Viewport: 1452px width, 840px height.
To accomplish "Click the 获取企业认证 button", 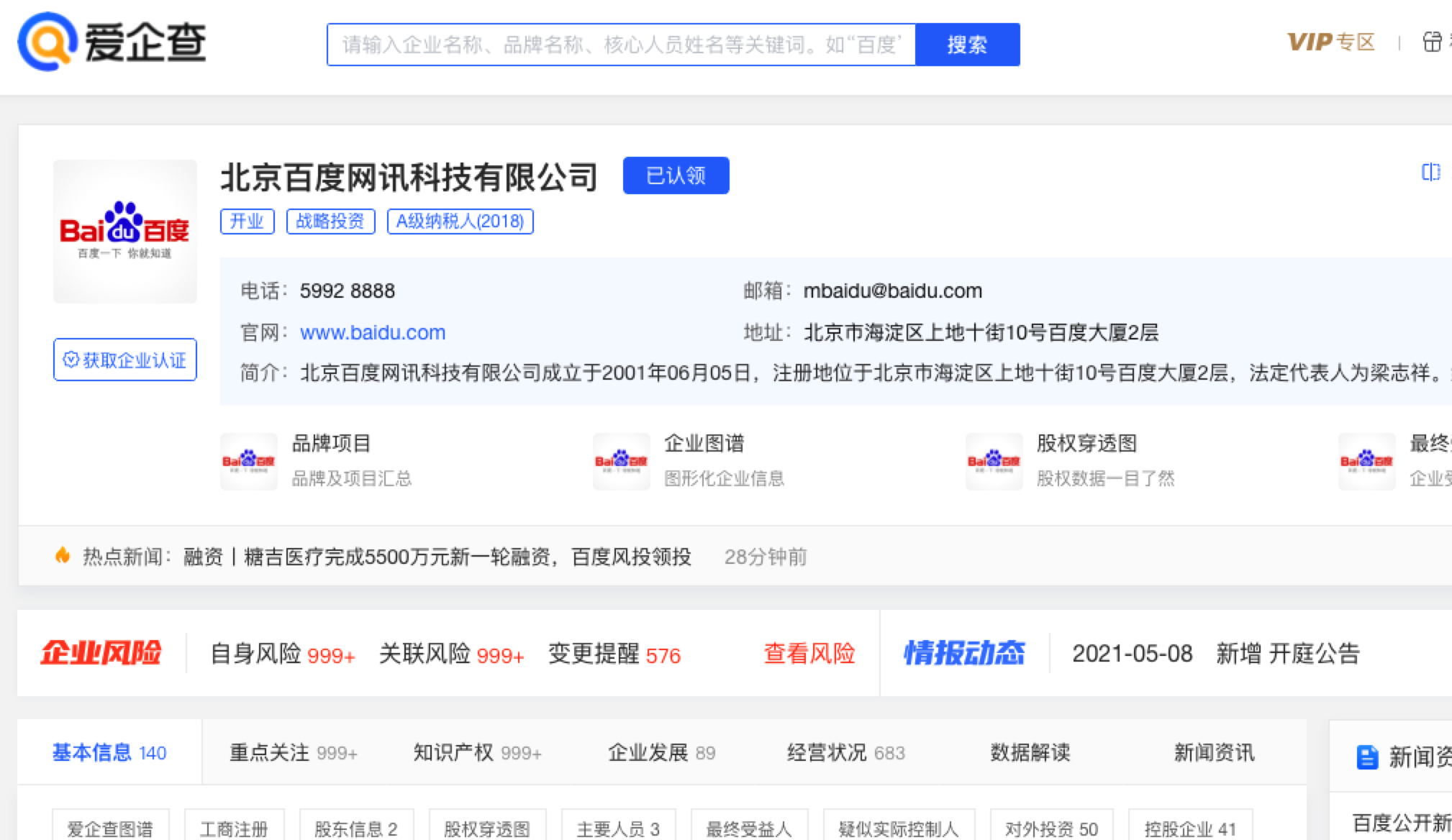I will click(125, 360).
